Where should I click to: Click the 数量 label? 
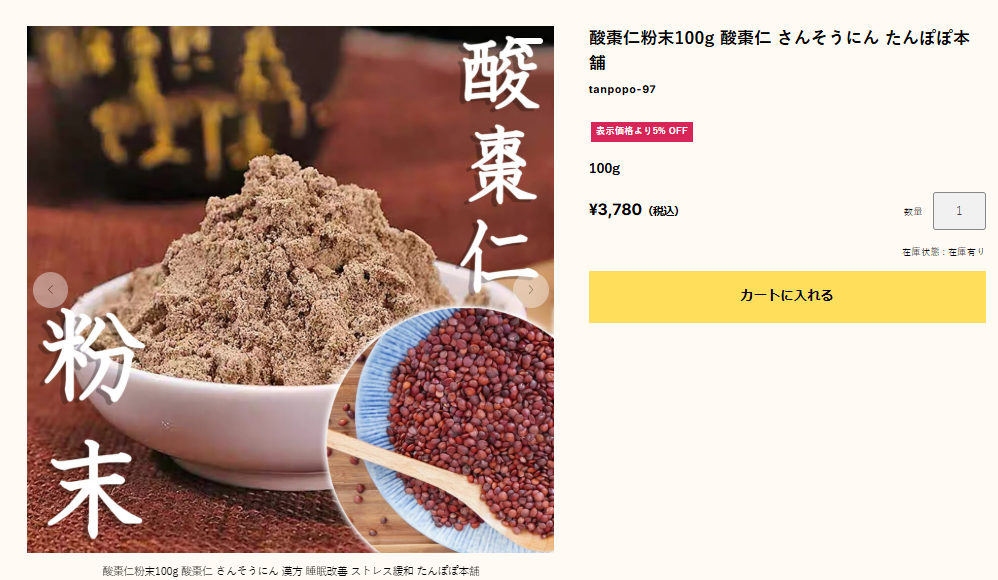913,211
